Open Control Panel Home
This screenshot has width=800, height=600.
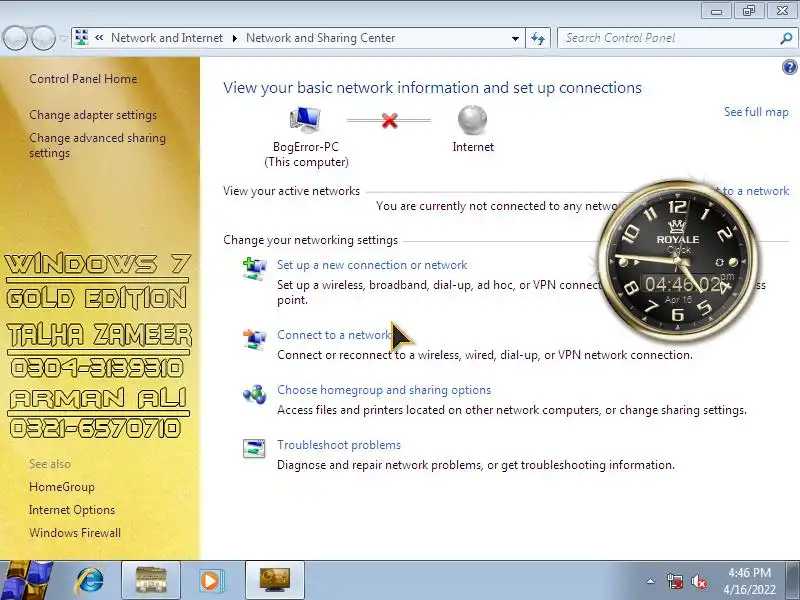(83, 79)
